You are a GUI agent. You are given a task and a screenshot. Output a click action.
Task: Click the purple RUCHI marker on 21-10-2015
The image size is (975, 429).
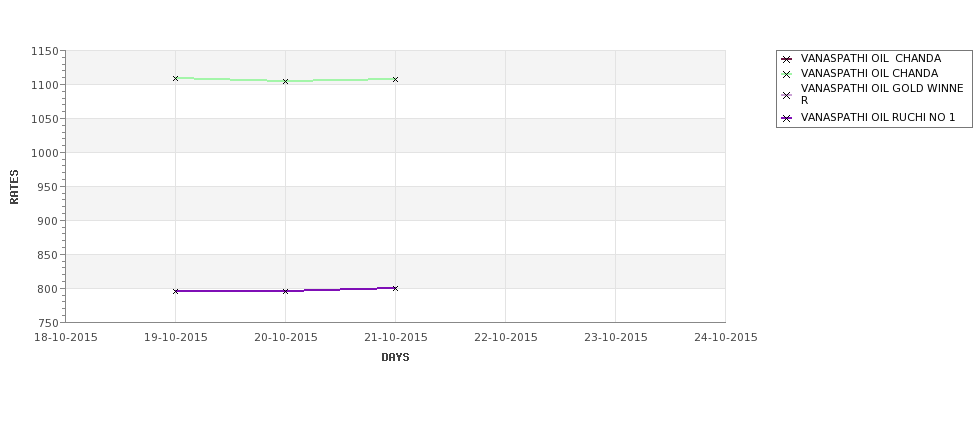click(x=395, y=288)
